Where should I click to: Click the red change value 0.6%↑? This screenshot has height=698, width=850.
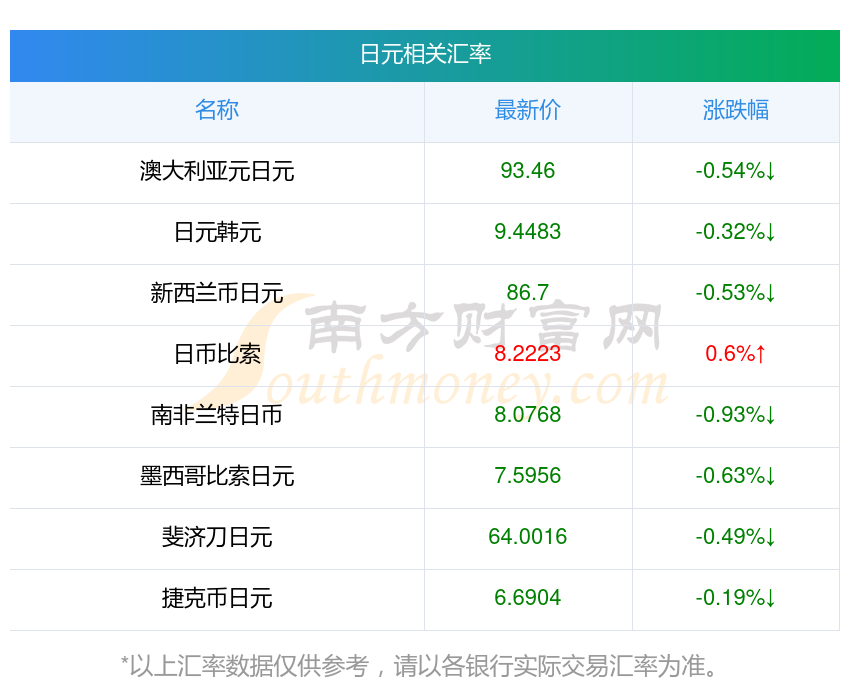pyautogui.click(x=736, y=354)
